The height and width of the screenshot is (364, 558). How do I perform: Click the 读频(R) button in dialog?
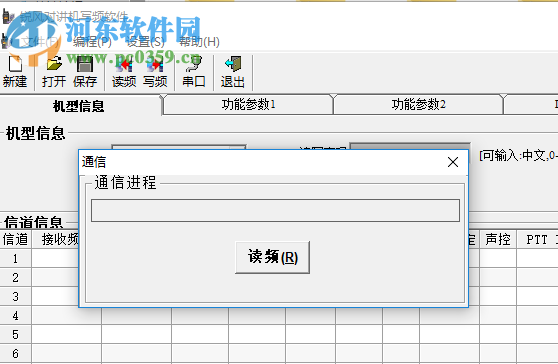click(x=273, y=257)
